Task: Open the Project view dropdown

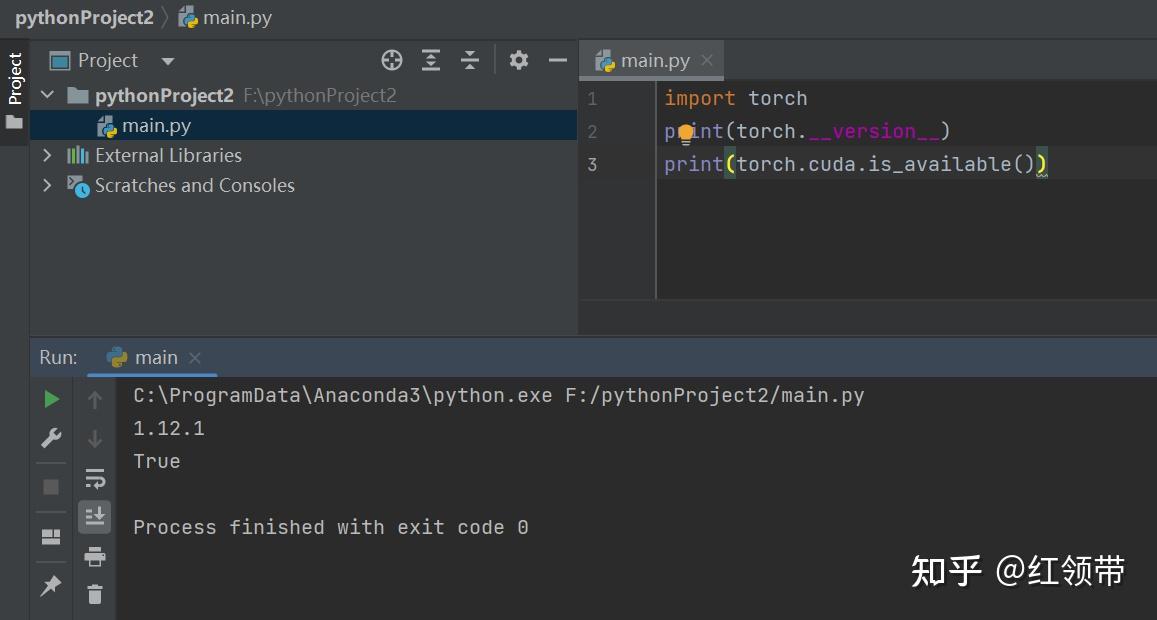Action: point(166,60)
